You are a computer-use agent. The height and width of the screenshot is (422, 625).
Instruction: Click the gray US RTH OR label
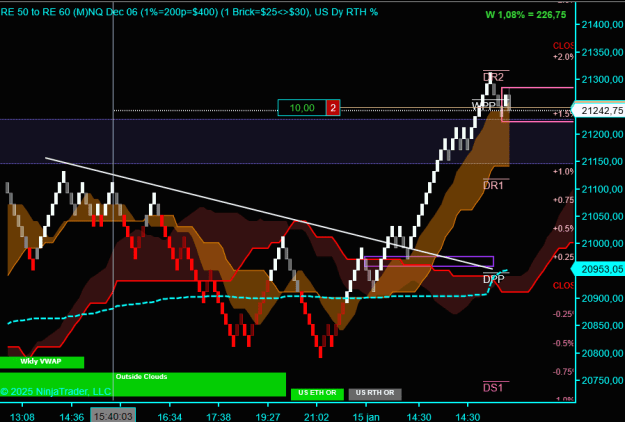click(375, 393)
